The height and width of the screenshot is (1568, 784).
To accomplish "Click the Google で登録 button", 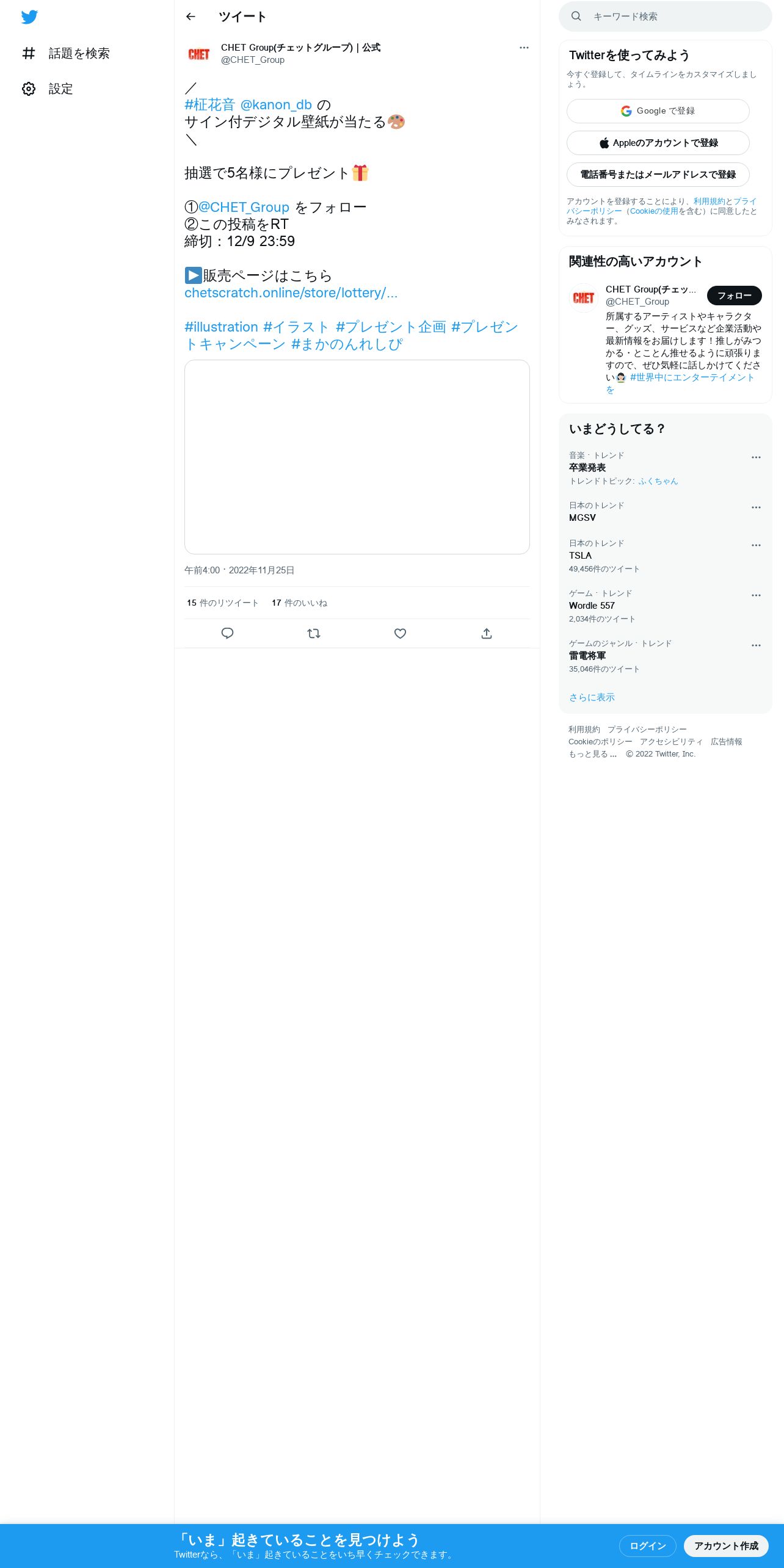I will (658, 111).
